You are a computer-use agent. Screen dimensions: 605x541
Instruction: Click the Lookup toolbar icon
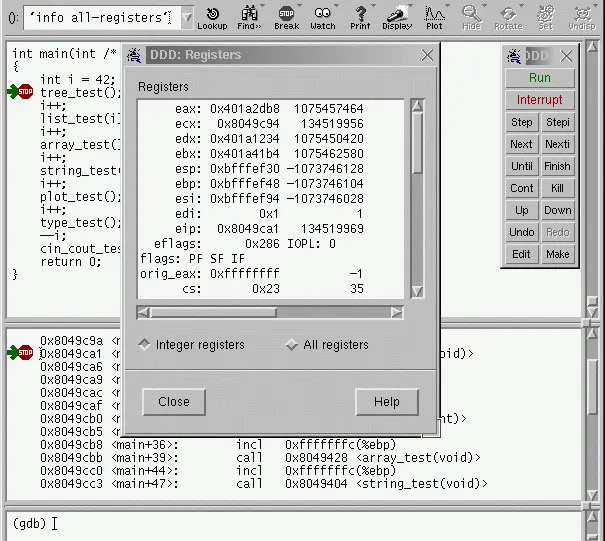(212, 17)
